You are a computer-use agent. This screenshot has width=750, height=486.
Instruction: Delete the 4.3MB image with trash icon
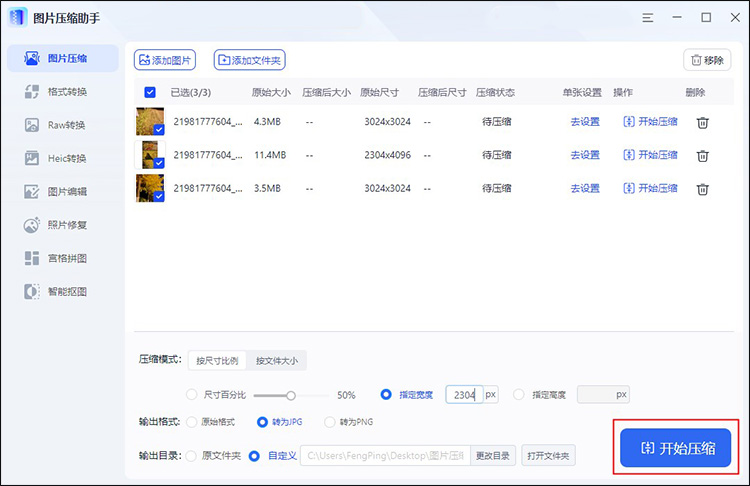[702, 123]
